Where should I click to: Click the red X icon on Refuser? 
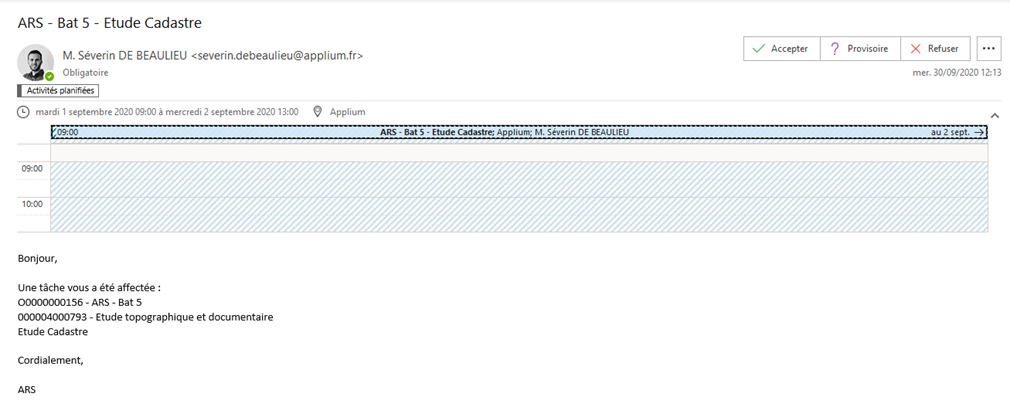pos(914,49)
